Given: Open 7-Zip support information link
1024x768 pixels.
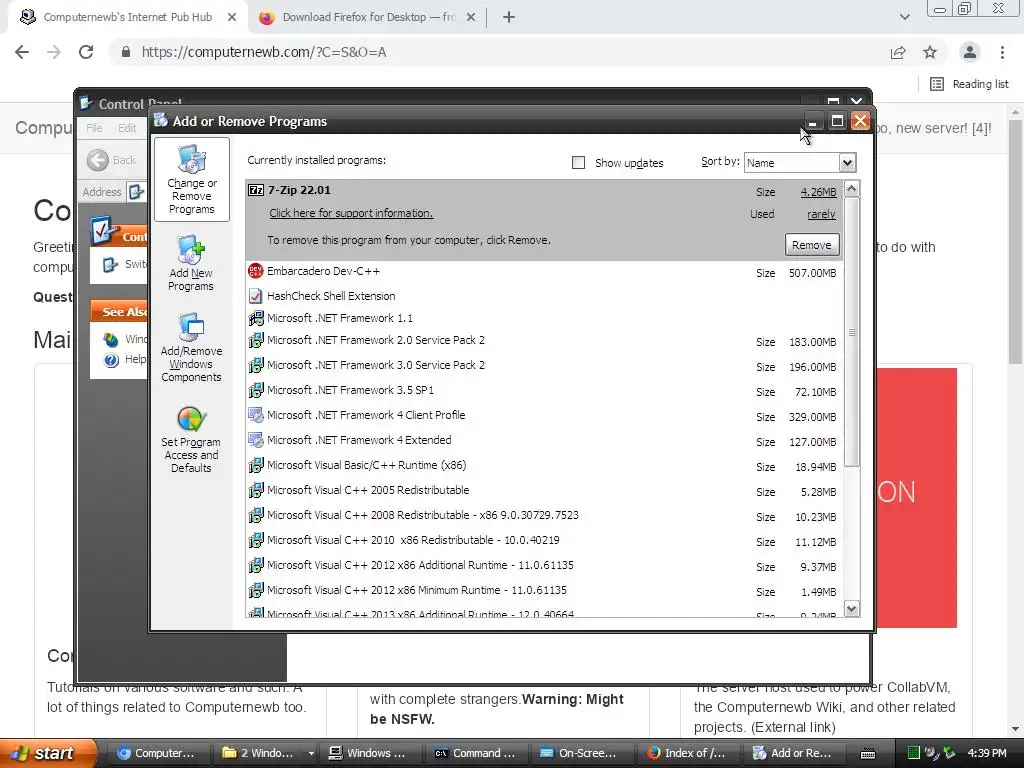Looking at the screenshot, I should click(x=351, y=213).
